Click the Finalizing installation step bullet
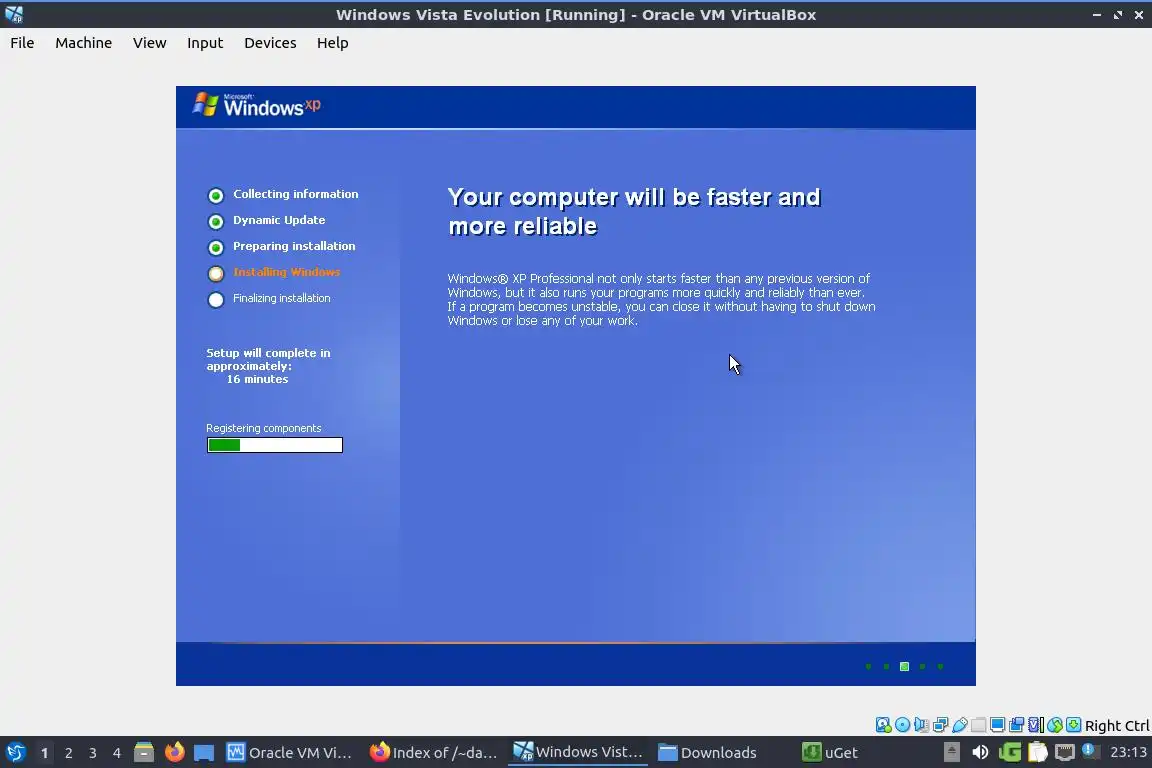The image size is (1152, 768). [215, 299]
